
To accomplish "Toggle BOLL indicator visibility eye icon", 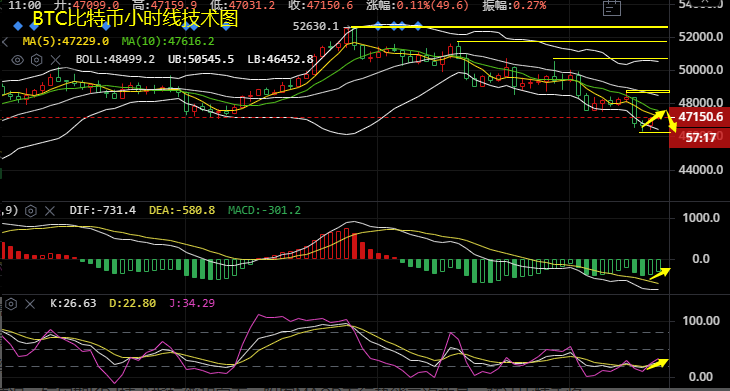I will [x=18, y=60].
